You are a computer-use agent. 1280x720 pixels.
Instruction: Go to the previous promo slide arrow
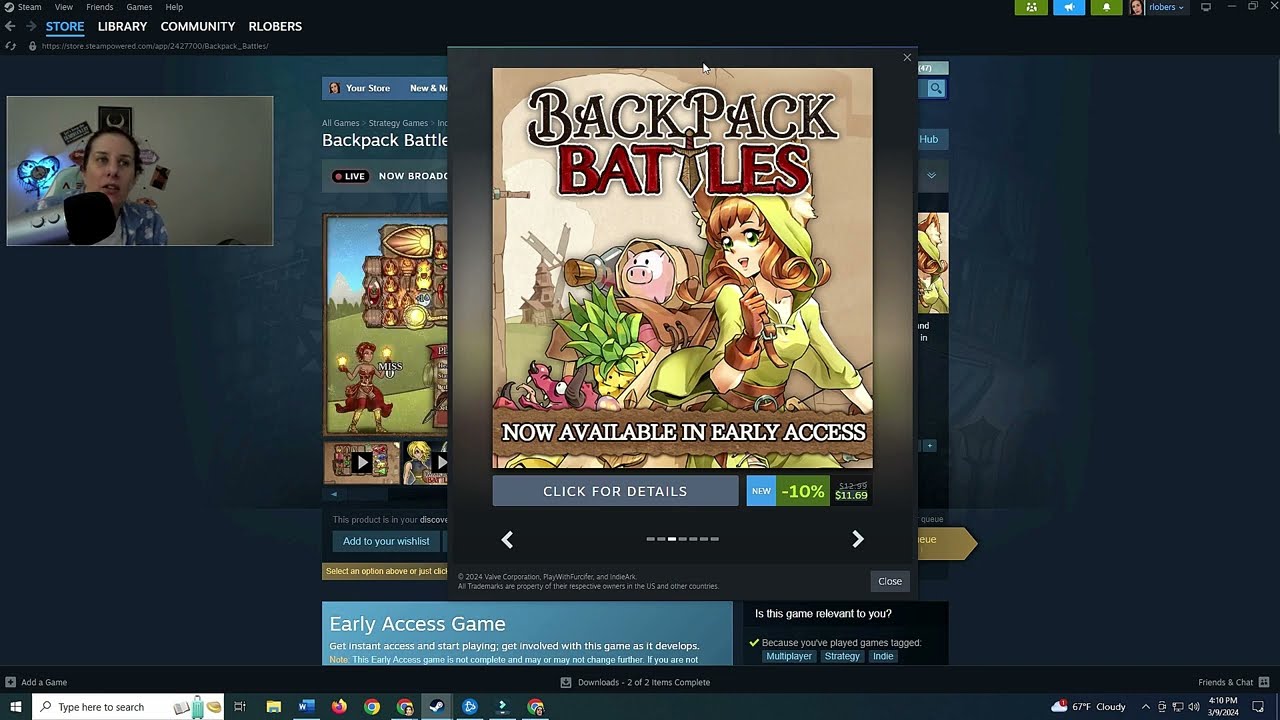[507, 540]
